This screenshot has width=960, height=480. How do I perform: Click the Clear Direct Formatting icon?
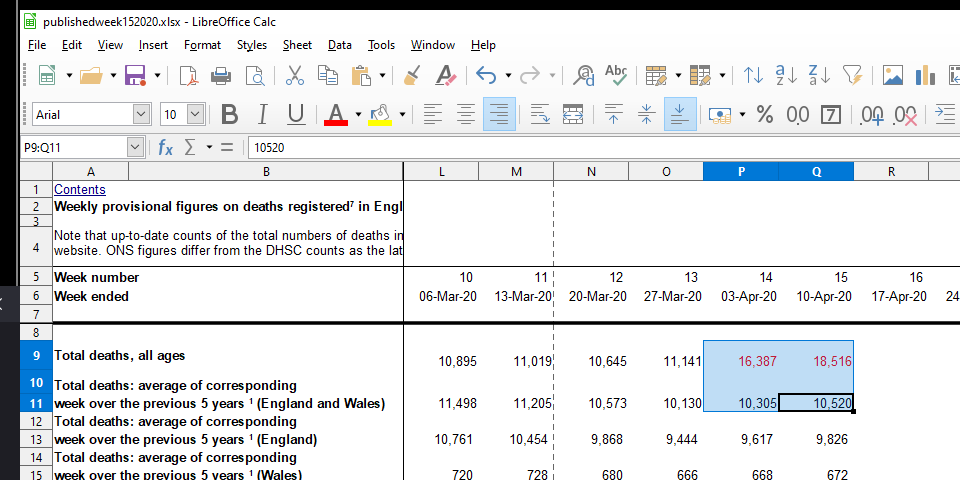(x=446, y=75)
